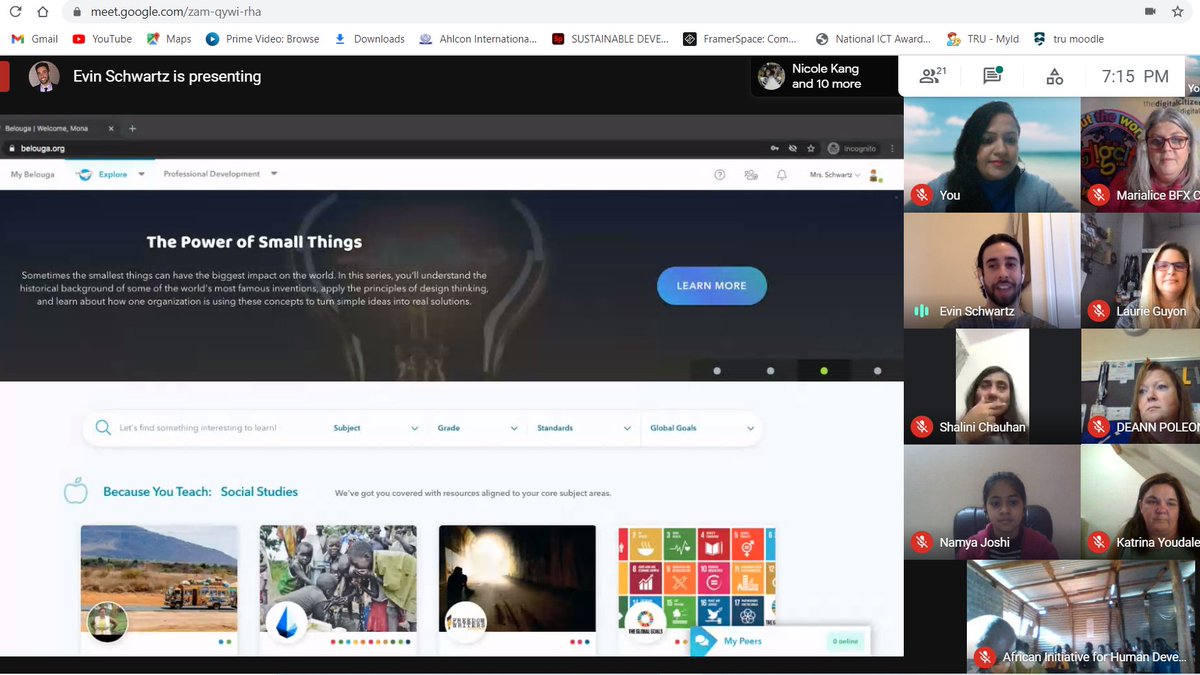Viewport: 1200px width, 675px height.
Task: Click the search magnifier icon
Action: point(103,428)
